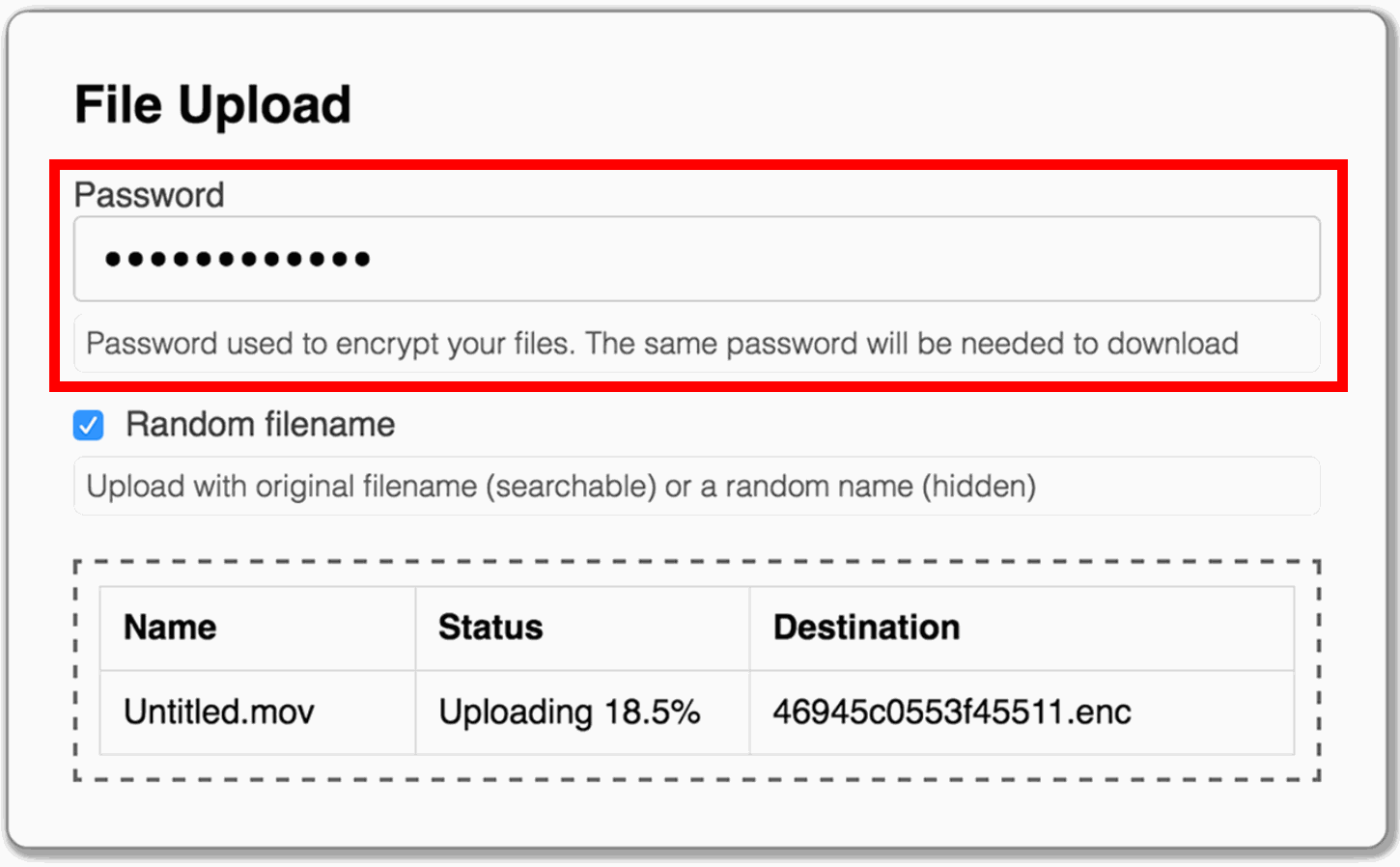
Task: Click the dashed file drop zone
Action: point(697,669)
